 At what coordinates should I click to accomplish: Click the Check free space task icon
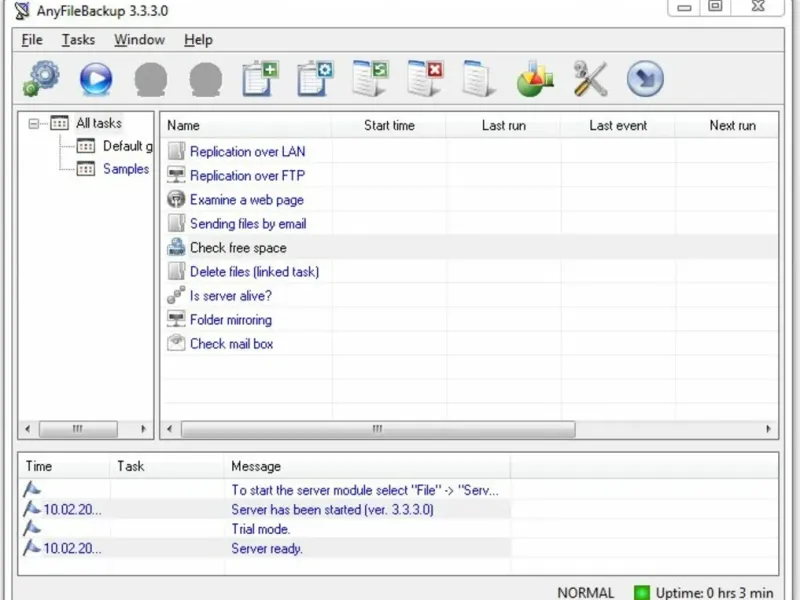tap(176, 247)
